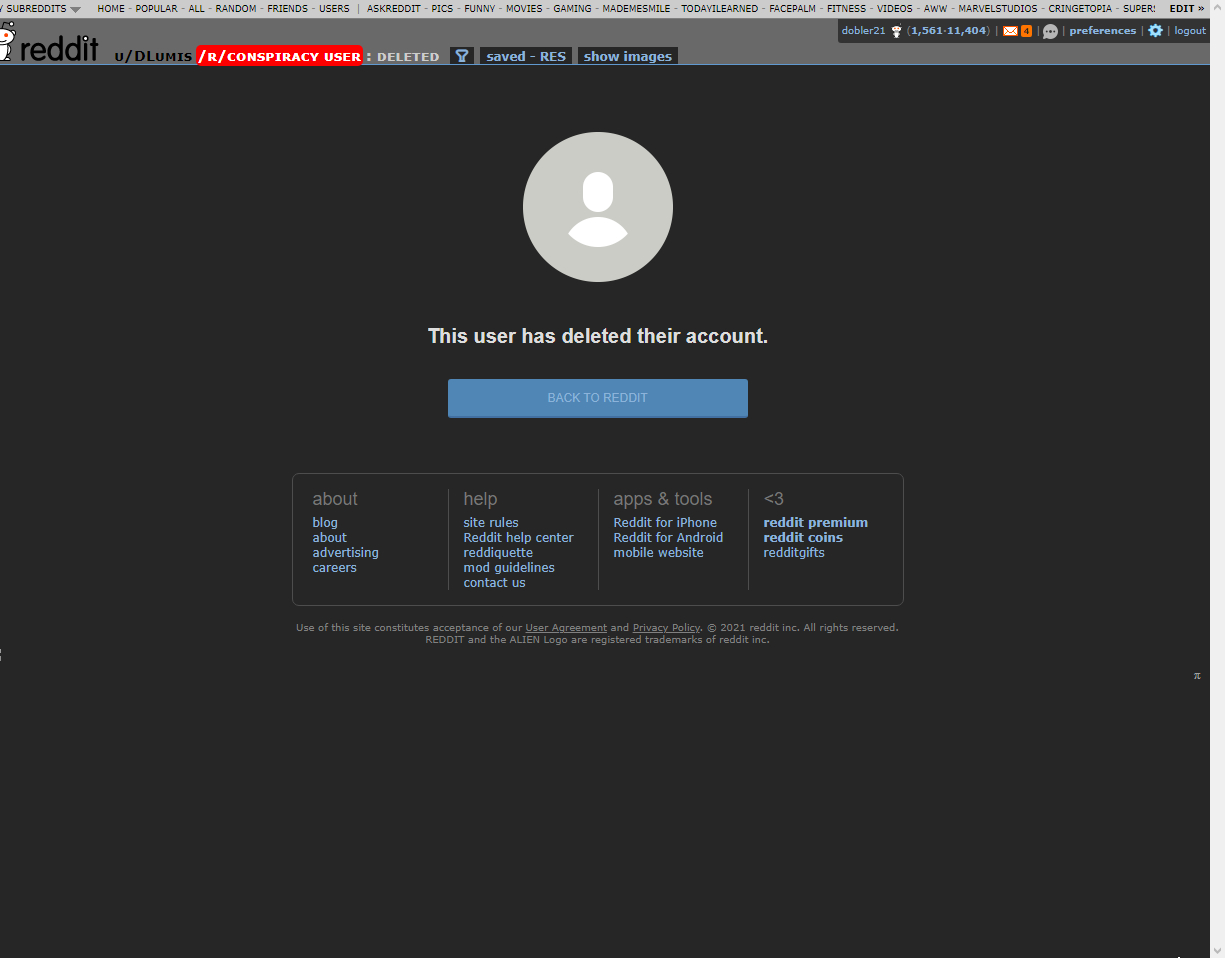Viewport: 1225px width, 958px height.
Task: Open the dobler21 username link
Action: 863,31
